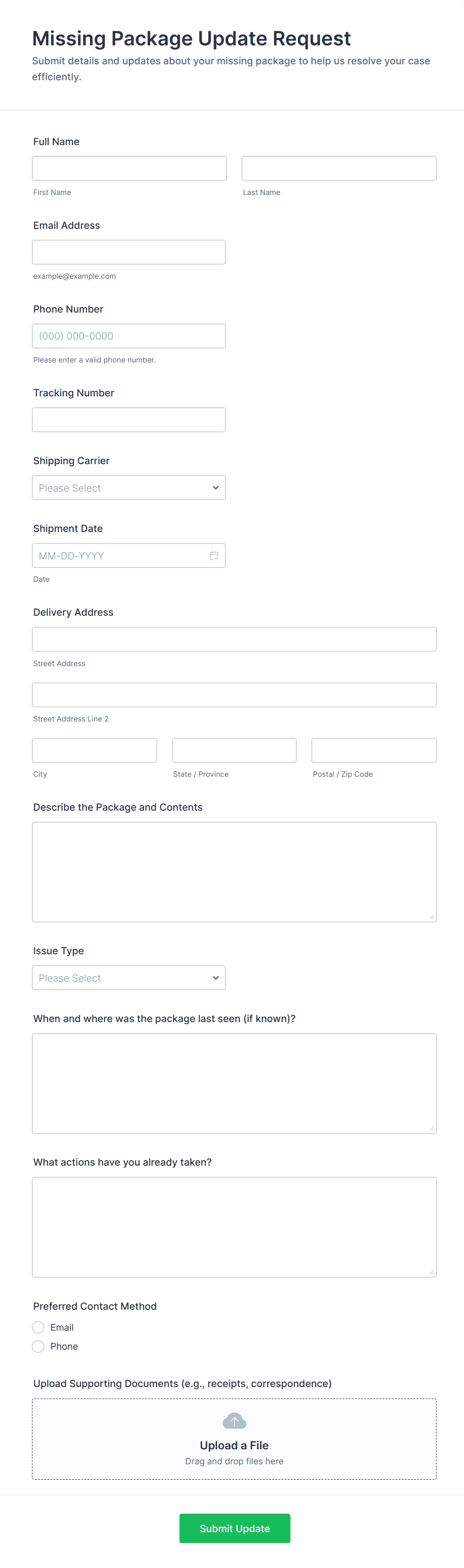Click the Phone Number field
Screen dimensions: 464x1568
pyautogui.click(x=129, y=336)
